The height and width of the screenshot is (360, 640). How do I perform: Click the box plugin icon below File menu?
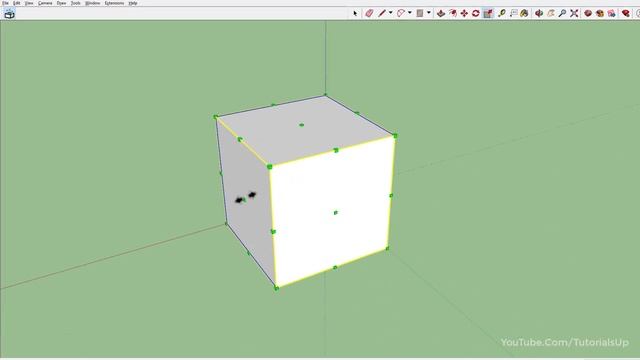9,14
